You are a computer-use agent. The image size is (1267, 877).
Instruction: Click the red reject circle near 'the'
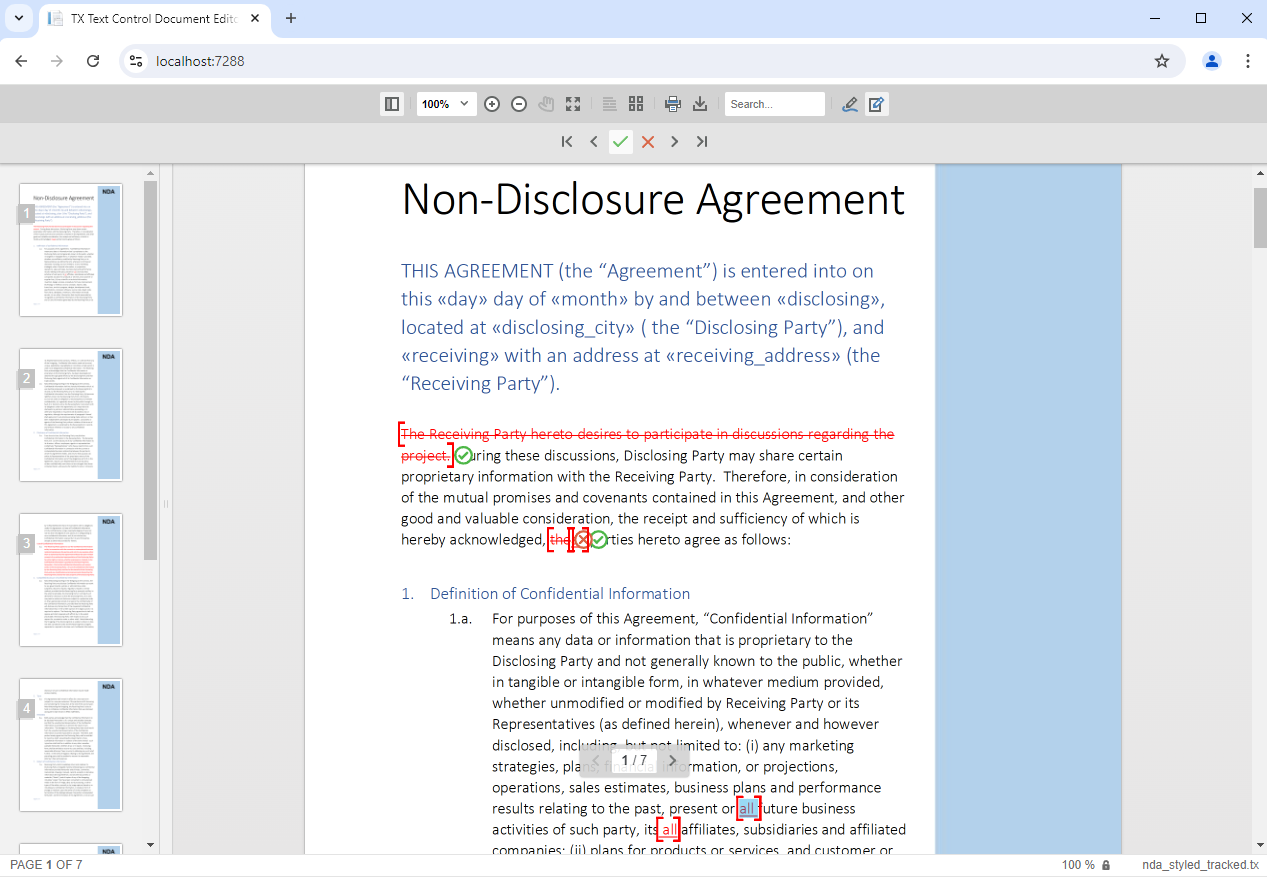point(582,540)
